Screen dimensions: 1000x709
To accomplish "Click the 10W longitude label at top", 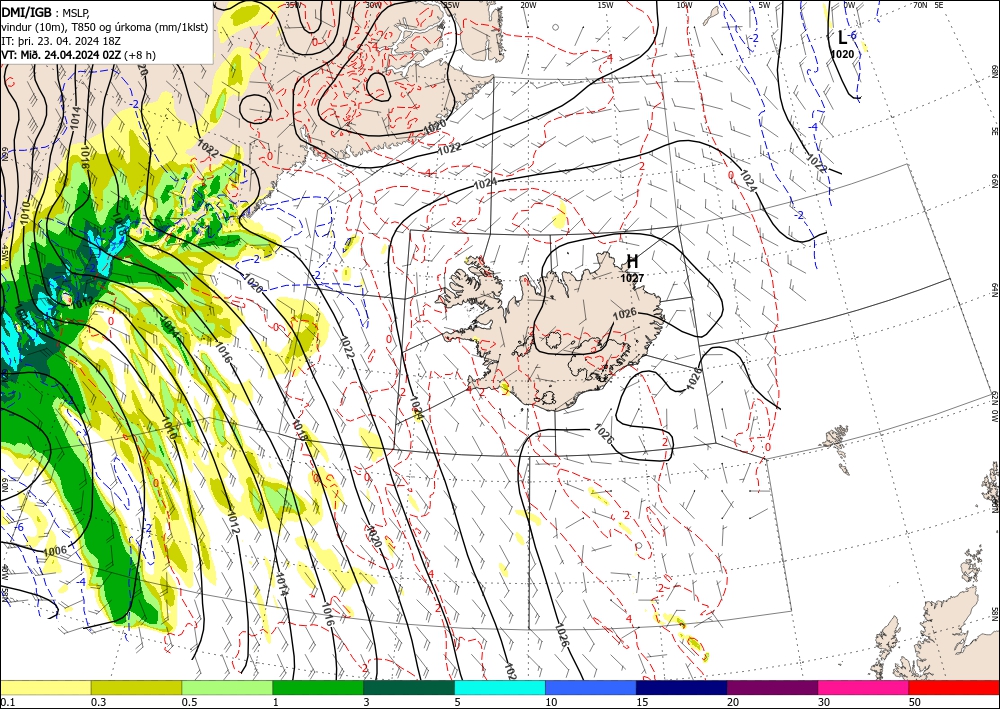I will coord(684,5).
